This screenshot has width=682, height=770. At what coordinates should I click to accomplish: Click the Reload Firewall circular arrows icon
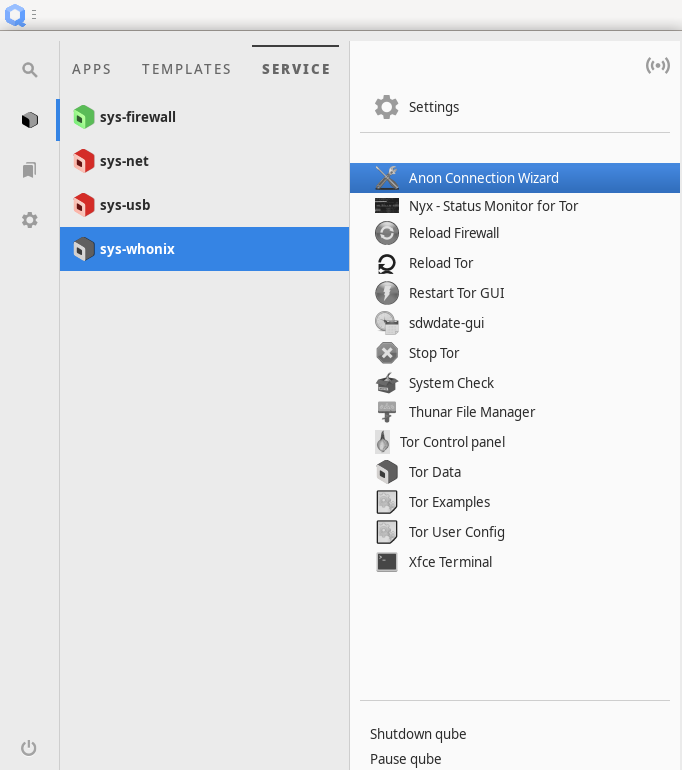pos(387,233)
